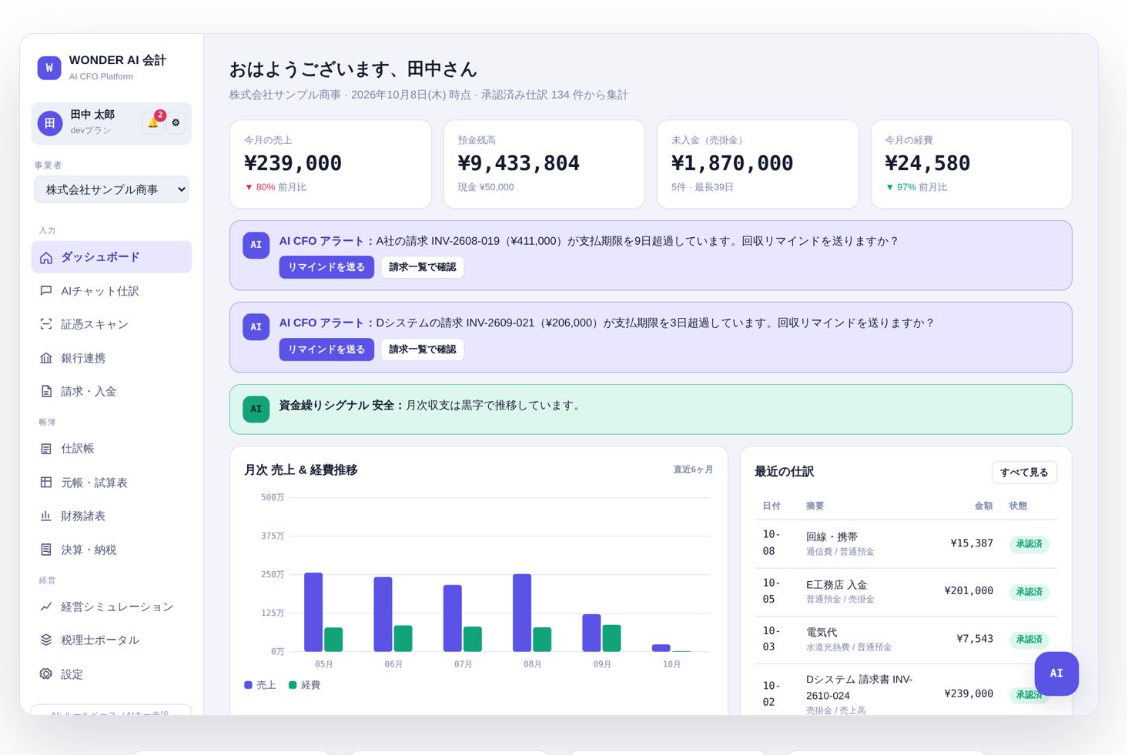Open 経営シミュレーション menu item
The height and width of the screenshot is (755, 1127).
(111, 607)
